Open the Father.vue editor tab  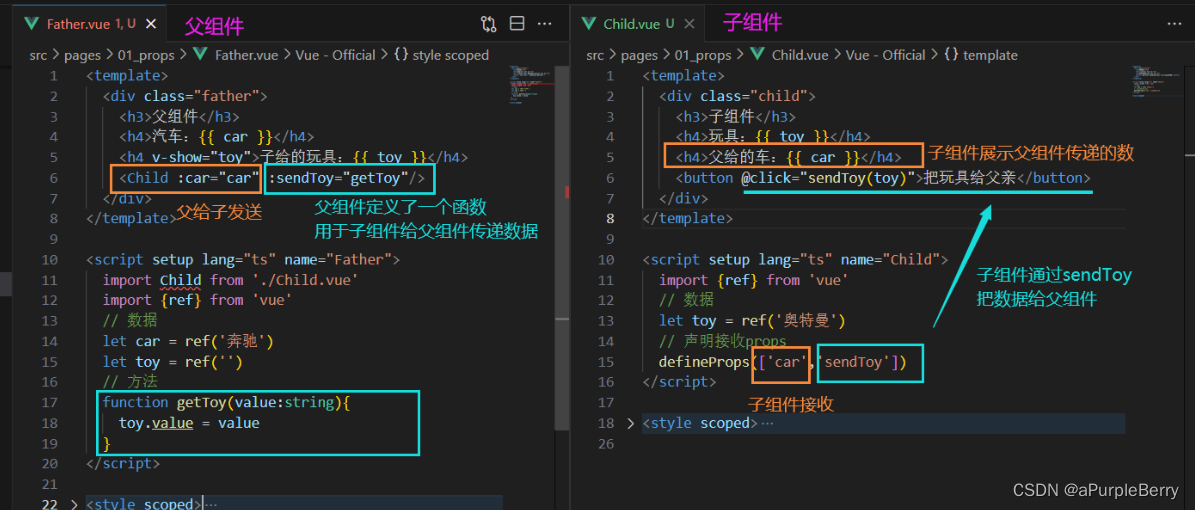point(90,24)
